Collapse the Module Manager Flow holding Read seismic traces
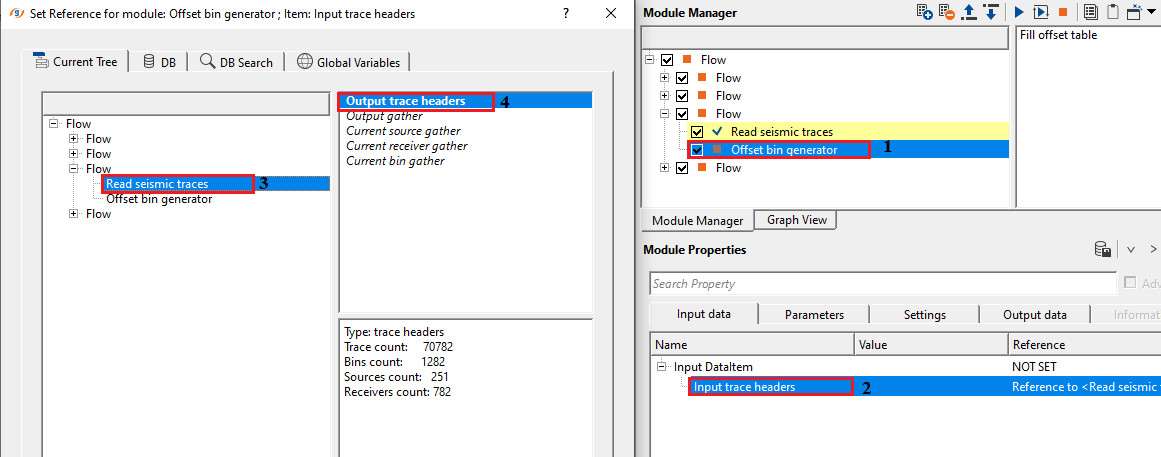 click(664, 113)
